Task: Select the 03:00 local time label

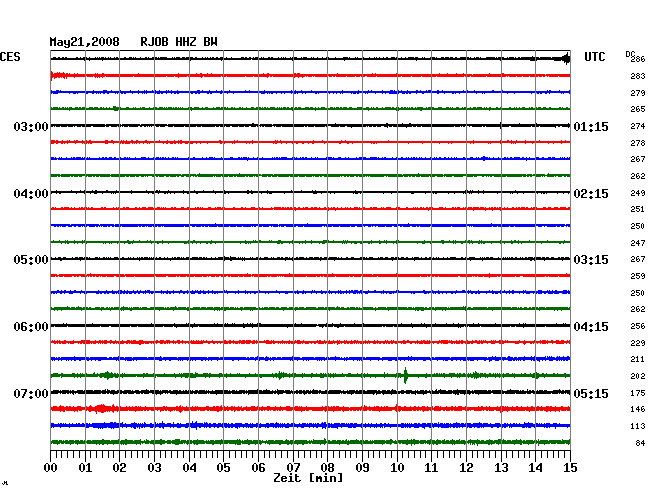Action: click(x=31, y=126)
